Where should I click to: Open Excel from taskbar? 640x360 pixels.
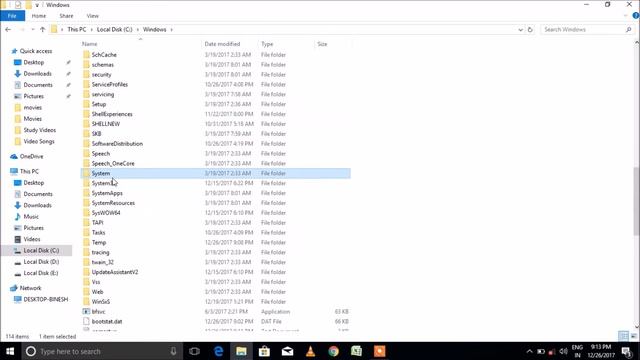[356, 351]
